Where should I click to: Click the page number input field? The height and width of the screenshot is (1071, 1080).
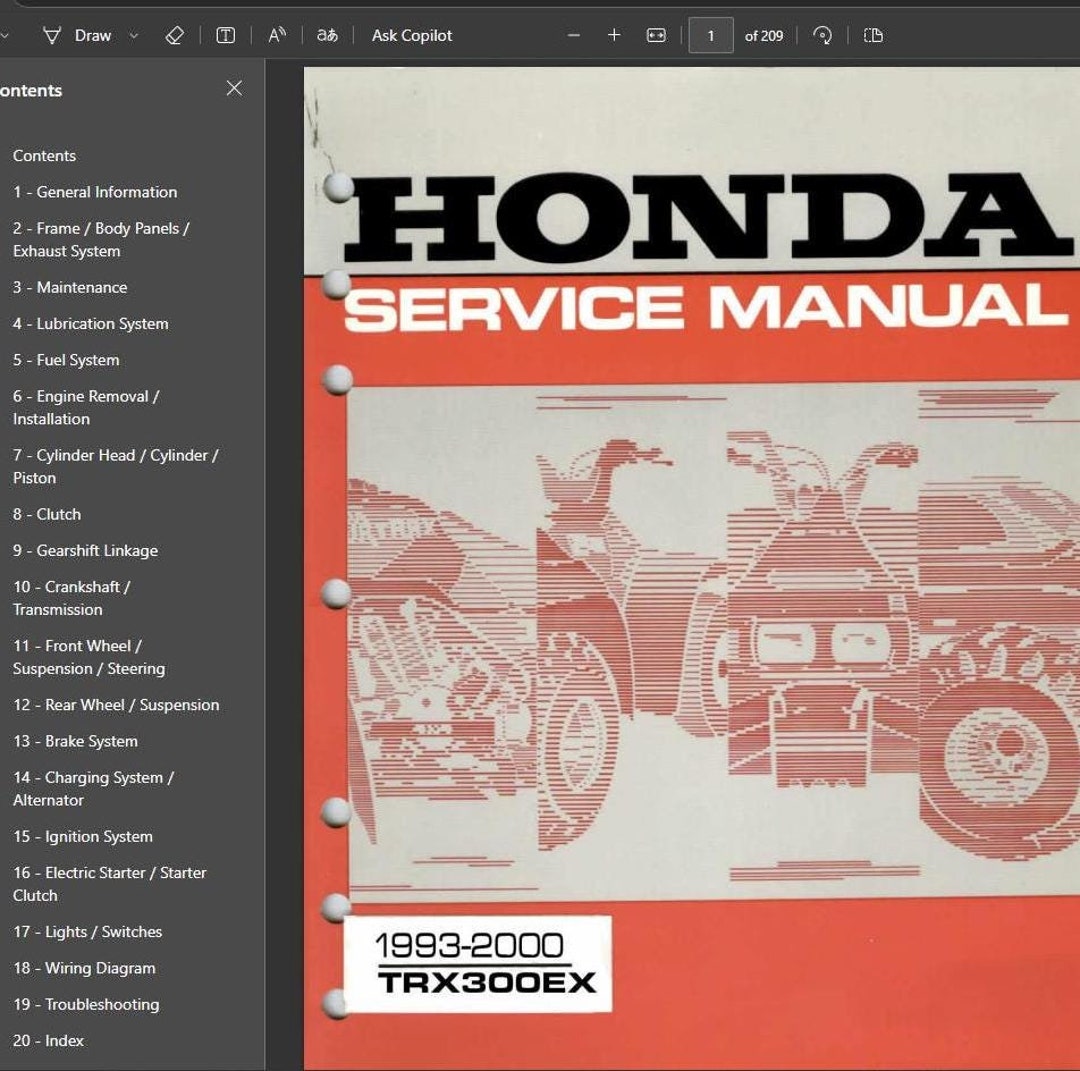point(711,36)
